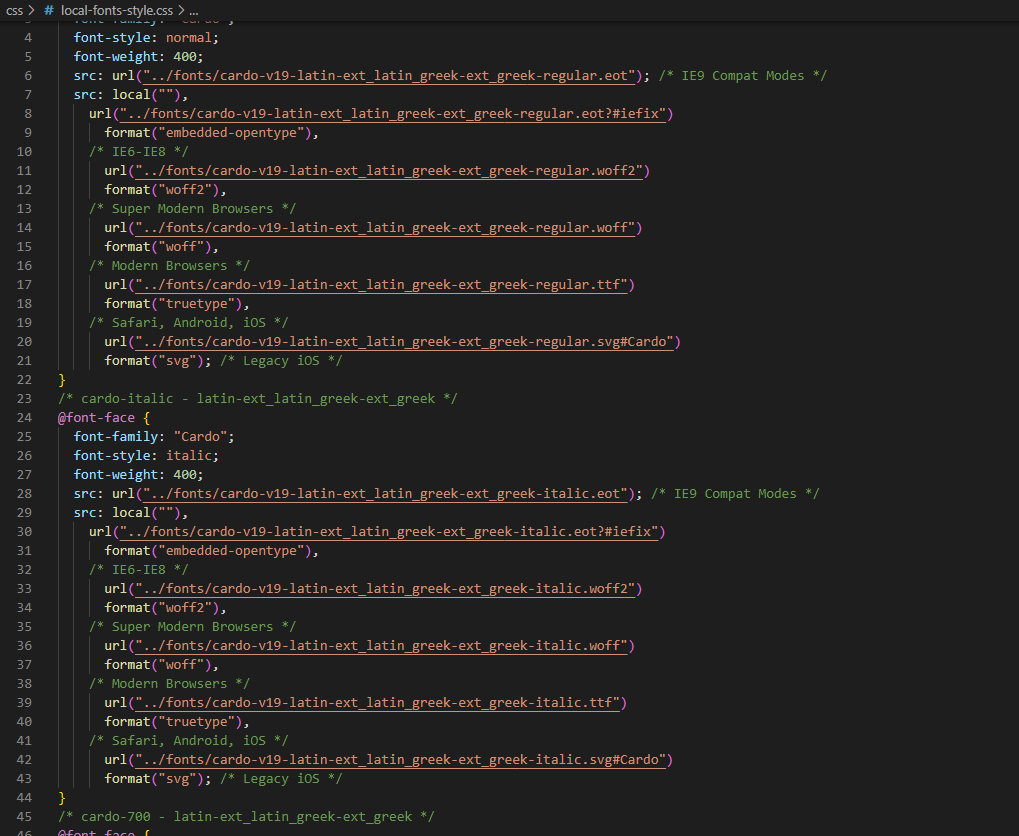
Task: Open the local-fonts-style.css breadcrumb segment
Action: tap(116, 10)
